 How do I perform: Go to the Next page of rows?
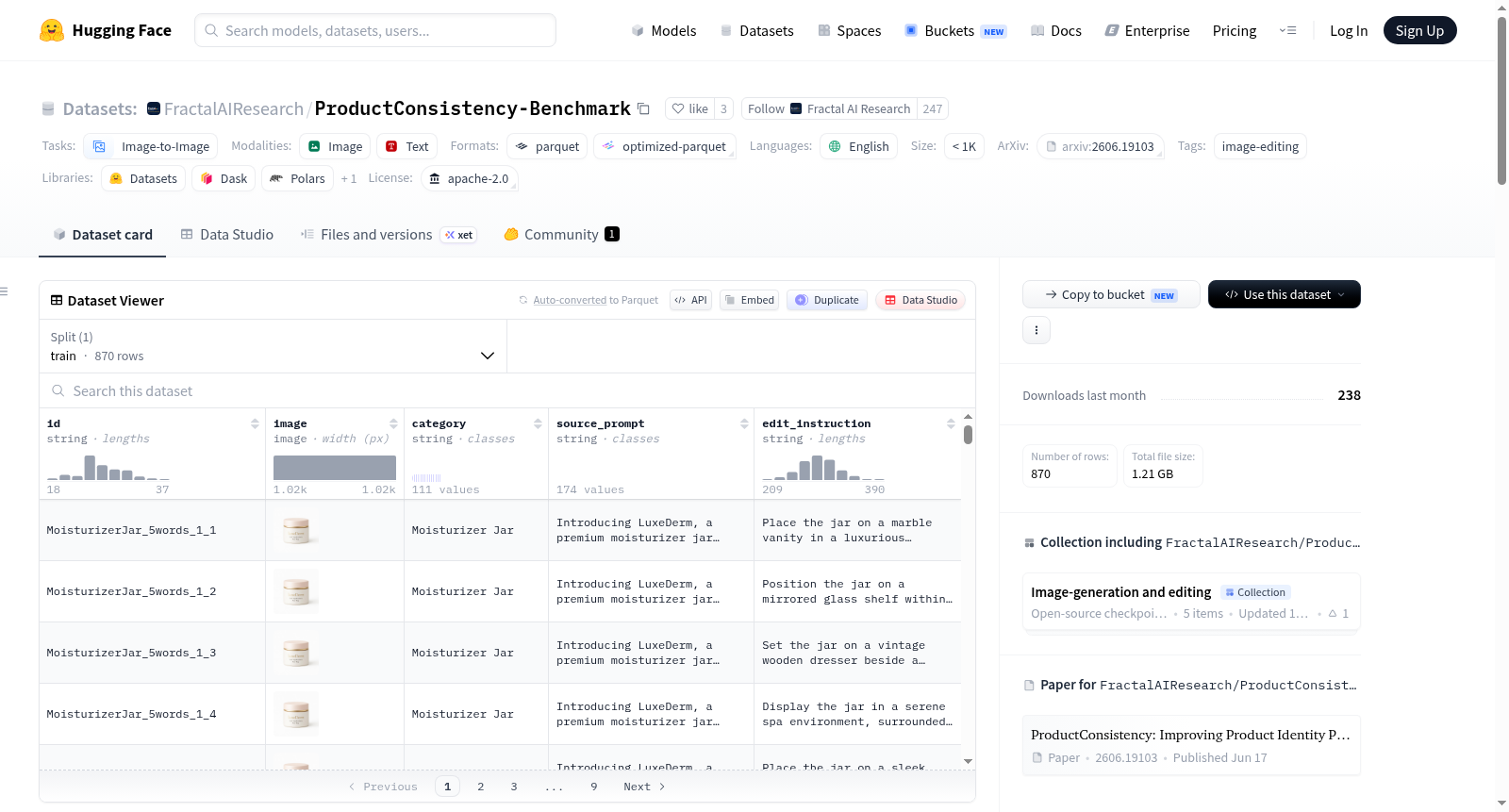644,787
